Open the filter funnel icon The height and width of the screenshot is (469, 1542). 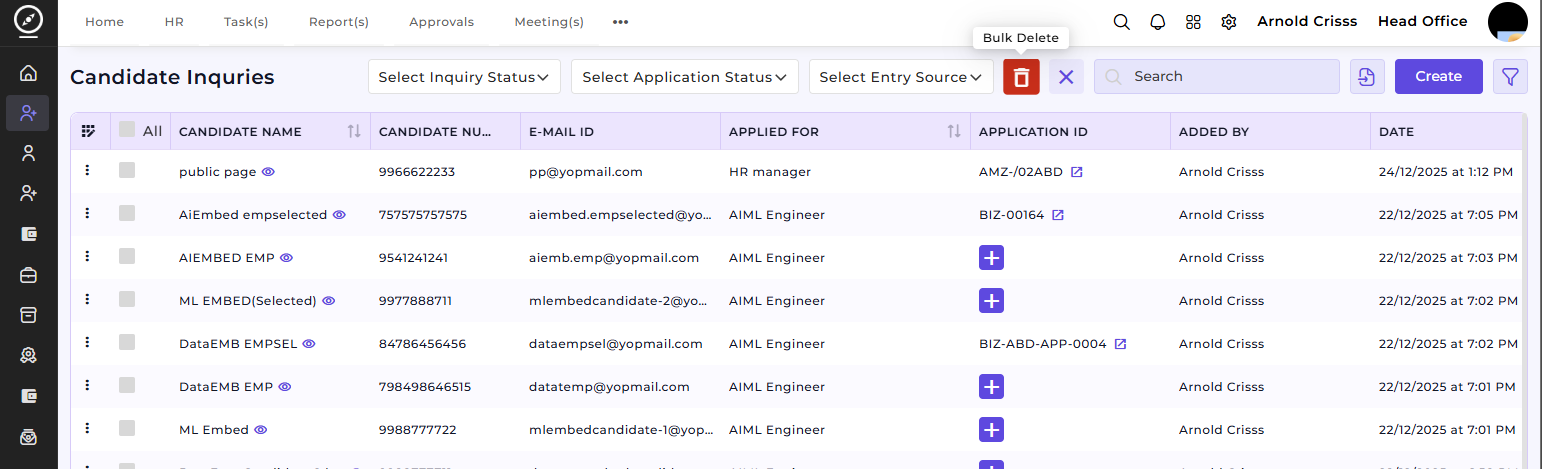[1510, 77]
